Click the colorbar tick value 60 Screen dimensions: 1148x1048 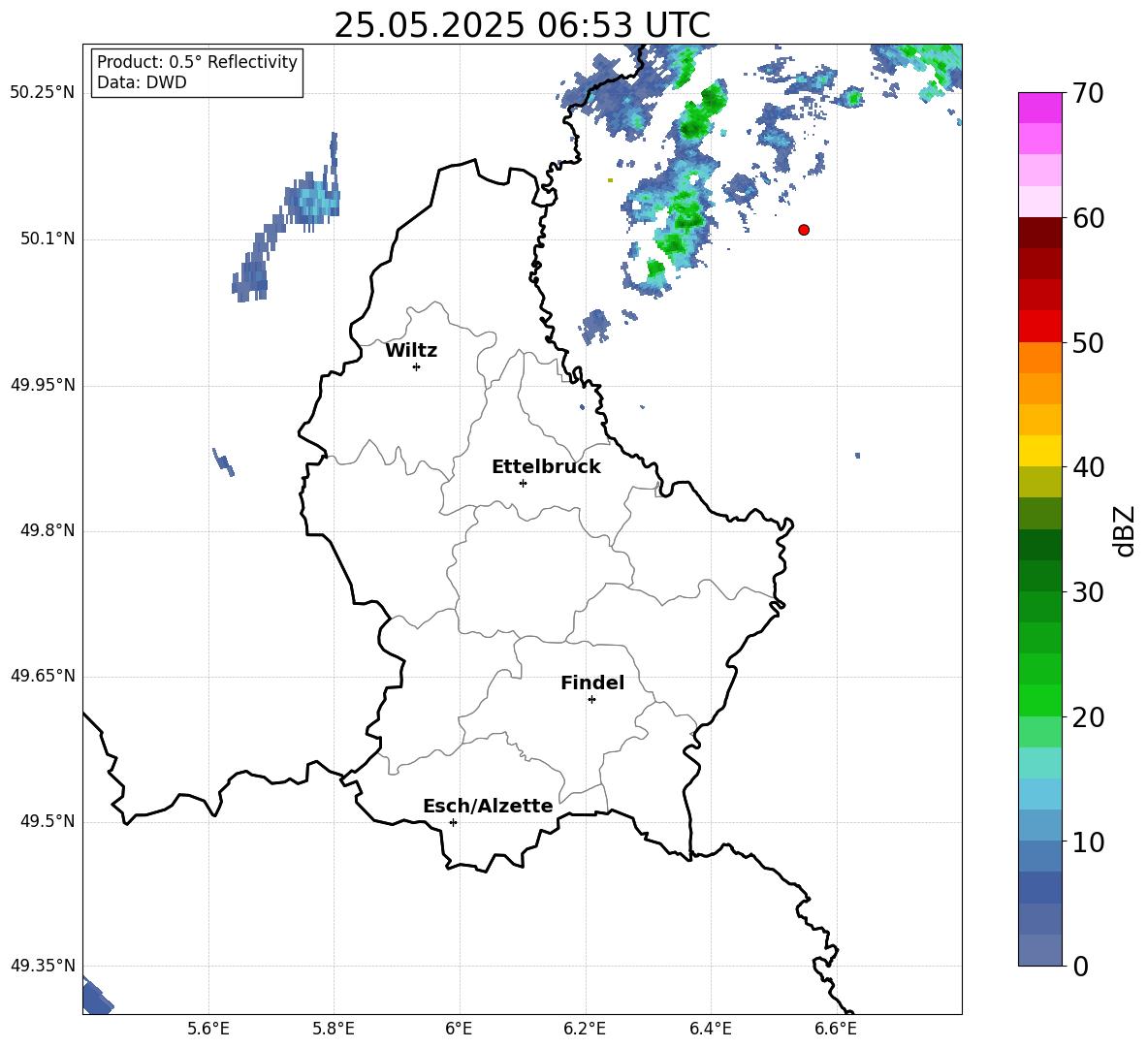pyautogui.click(x=1088, y=218)
